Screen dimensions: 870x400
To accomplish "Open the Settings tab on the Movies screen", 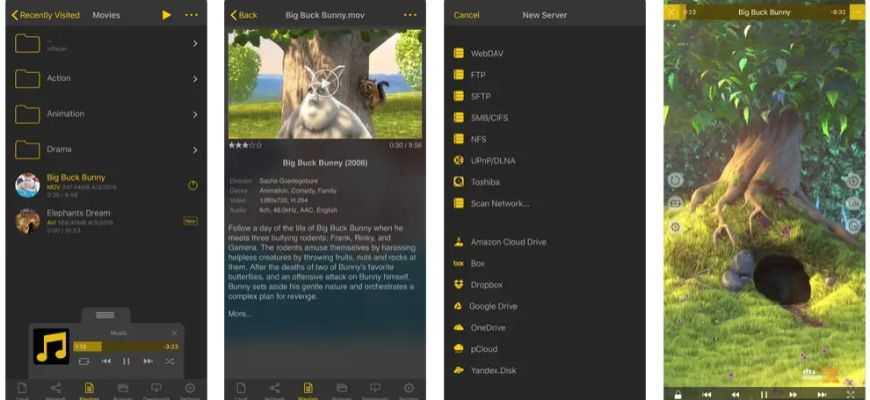I will [x=189, y=388].
